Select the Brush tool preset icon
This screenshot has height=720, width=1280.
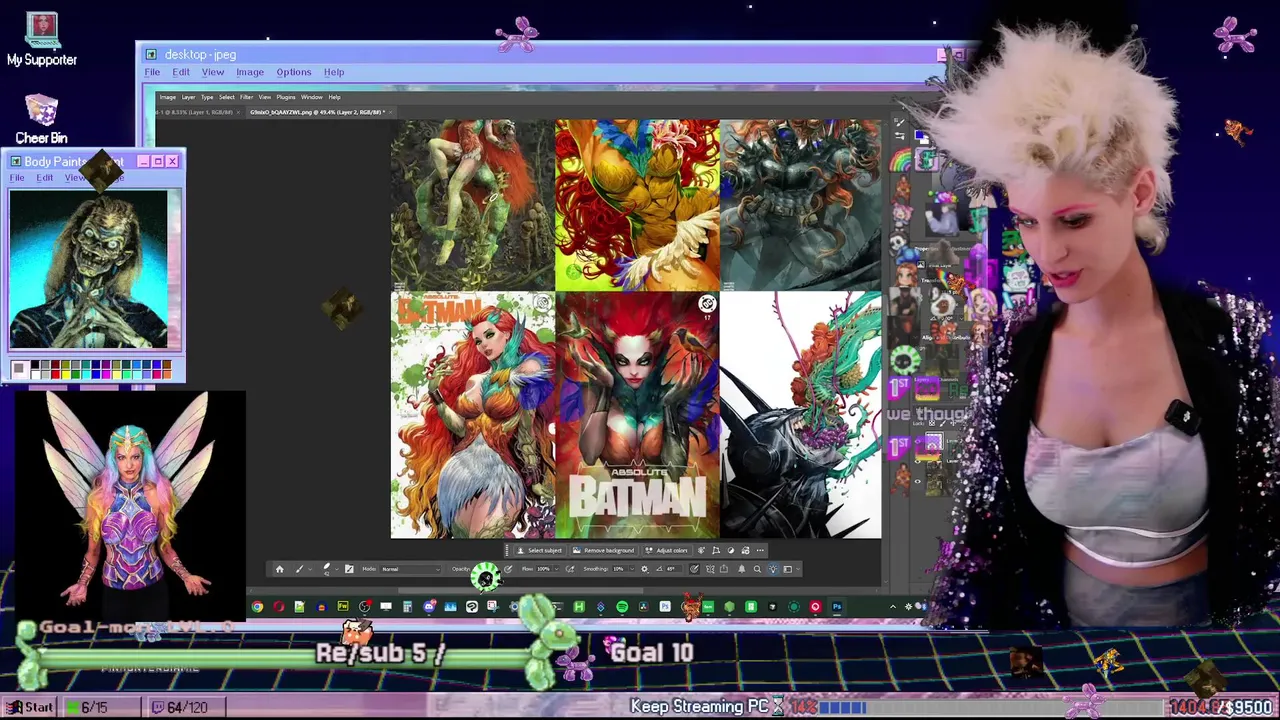tap(299, 569)
